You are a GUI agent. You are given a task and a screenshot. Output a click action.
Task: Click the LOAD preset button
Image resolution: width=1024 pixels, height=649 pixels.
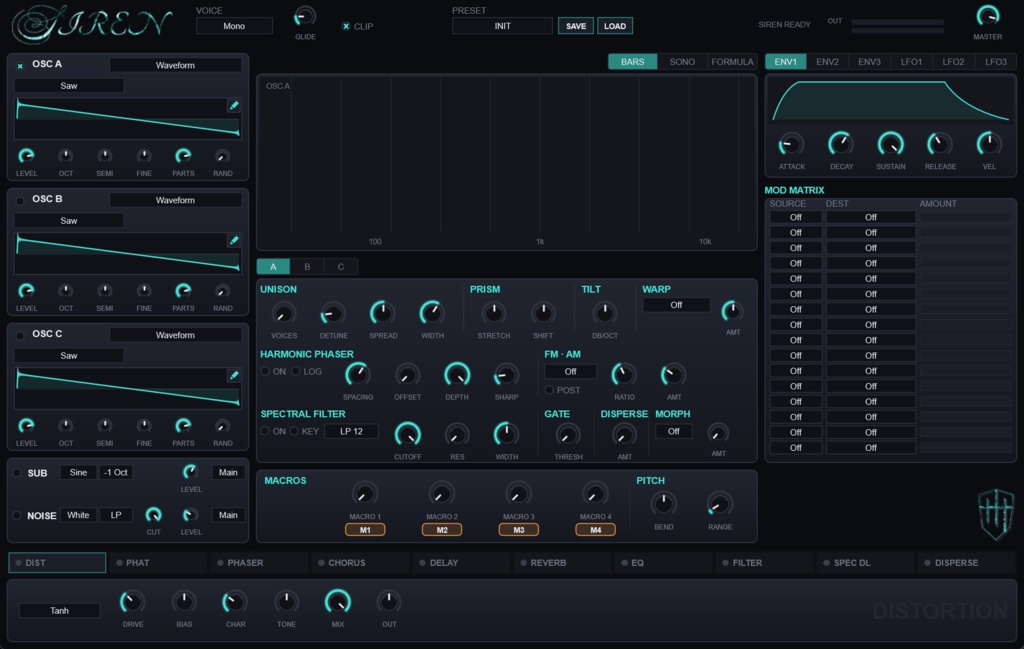pyautogui.click(x=615, y=26)
